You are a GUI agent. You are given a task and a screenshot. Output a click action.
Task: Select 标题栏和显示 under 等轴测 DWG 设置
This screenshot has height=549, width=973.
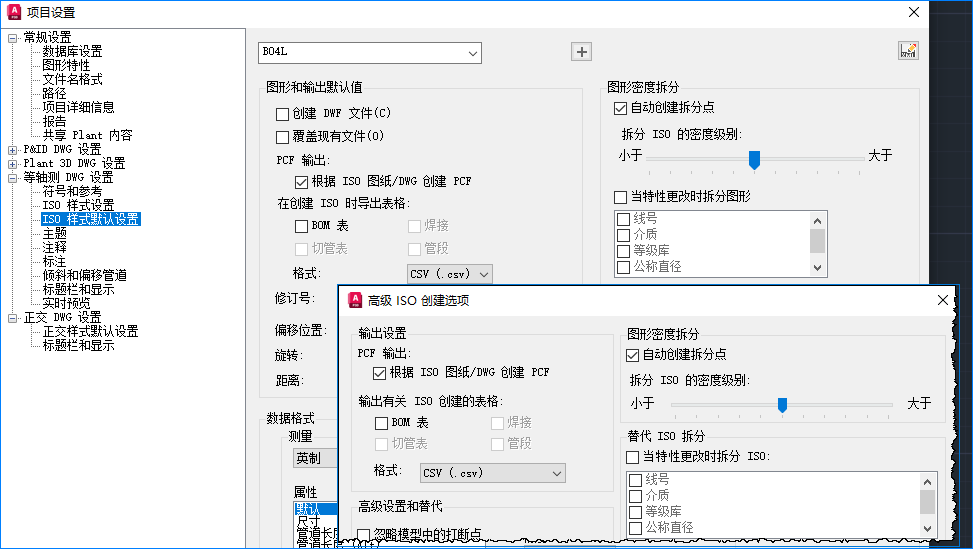pos(78,289)
